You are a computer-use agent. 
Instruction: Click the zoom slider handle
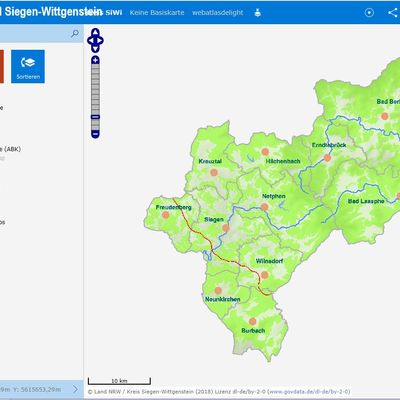tap(95, 117)
